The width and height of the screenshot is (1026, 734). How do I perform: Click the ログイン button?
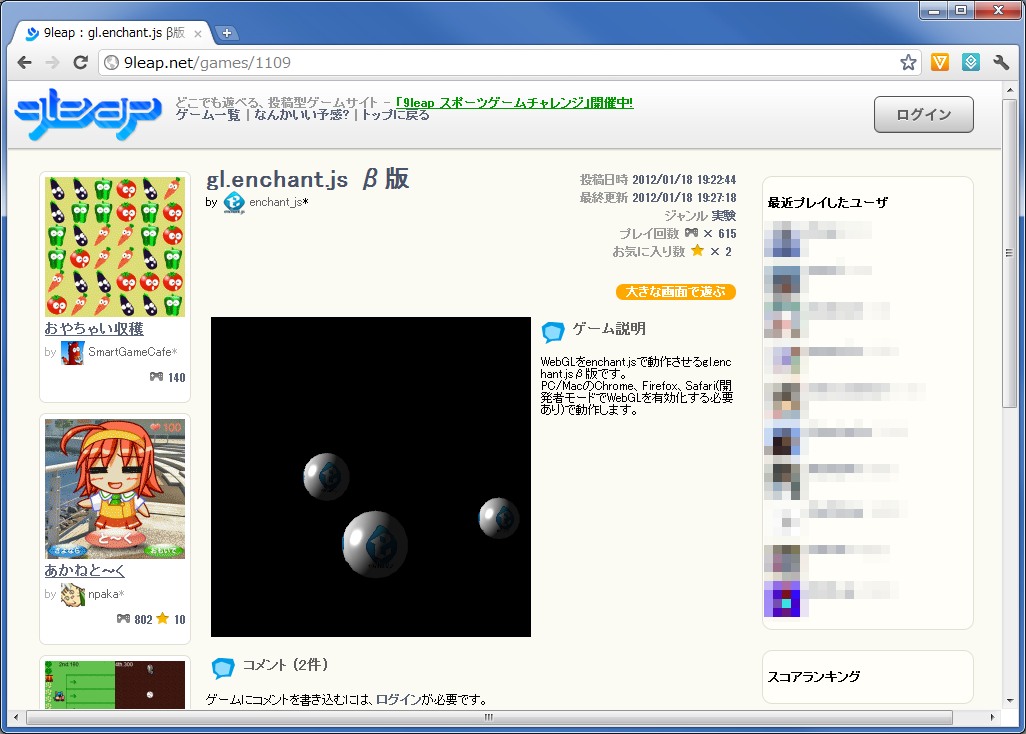coord(923,114)
